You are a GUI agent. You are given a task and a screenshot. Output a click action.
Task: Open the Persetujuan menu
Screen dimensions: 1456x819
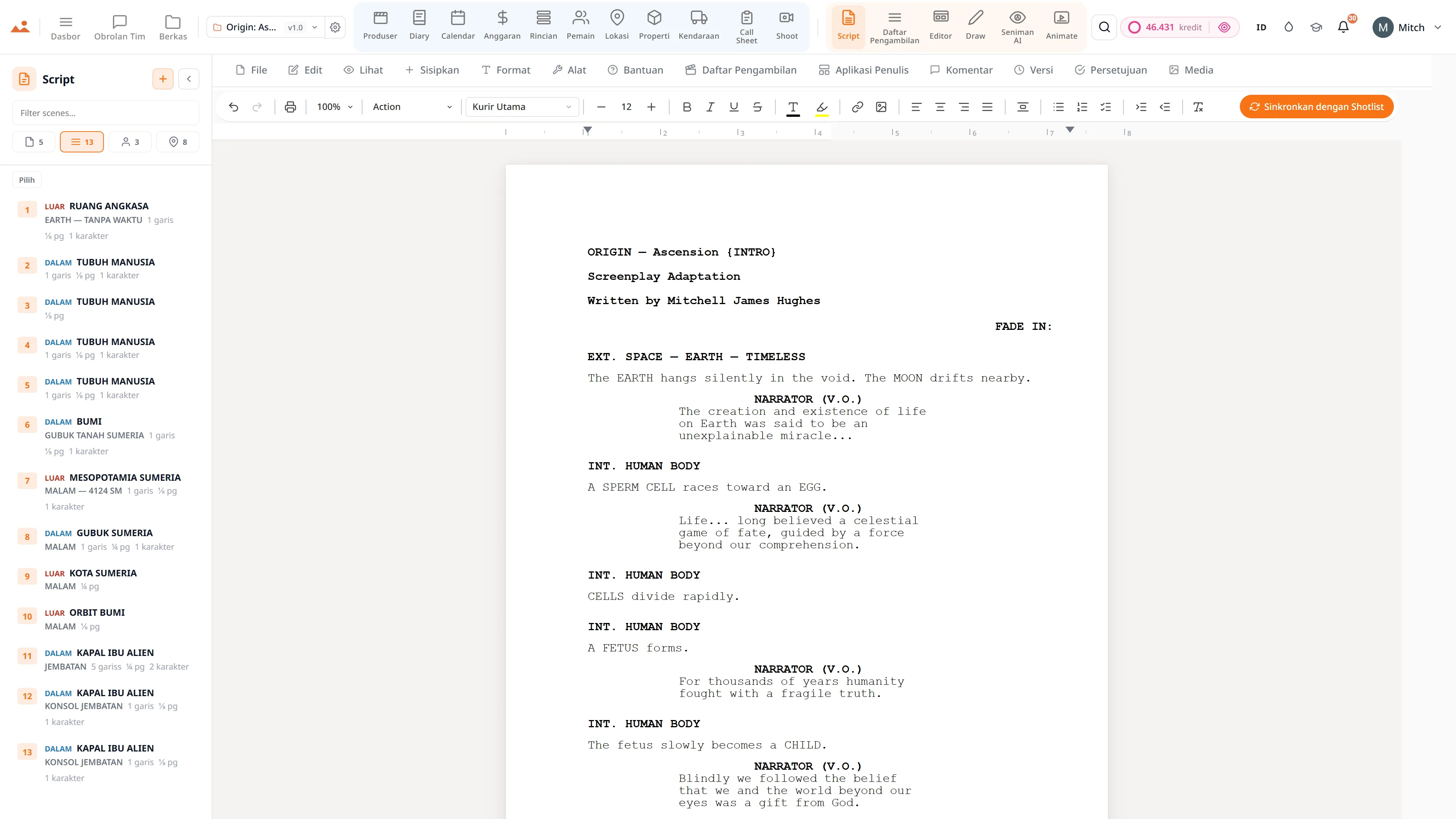pyautogui.click(x=1111, y=70)
